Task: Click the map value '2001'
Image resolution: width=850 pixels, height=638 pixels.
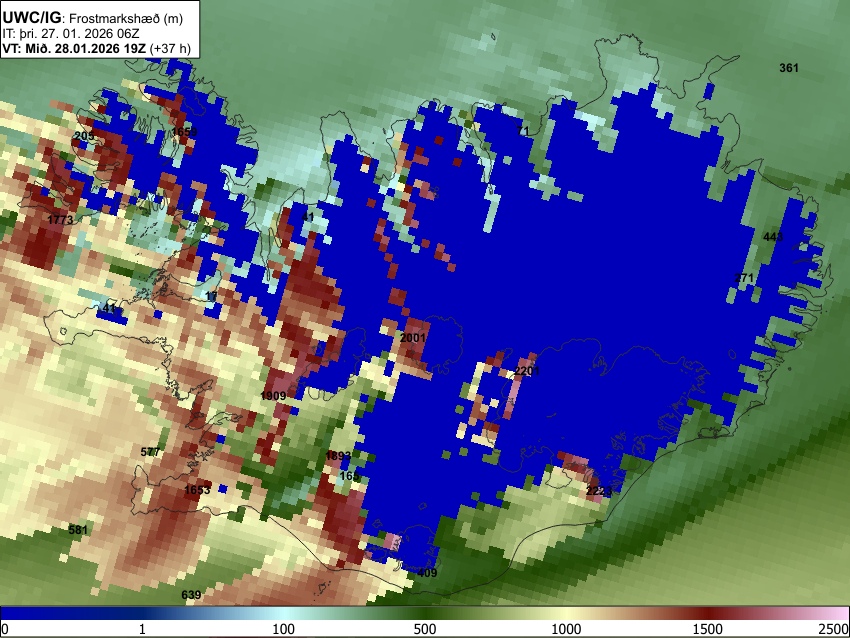Action: click(x=413, y=338)
